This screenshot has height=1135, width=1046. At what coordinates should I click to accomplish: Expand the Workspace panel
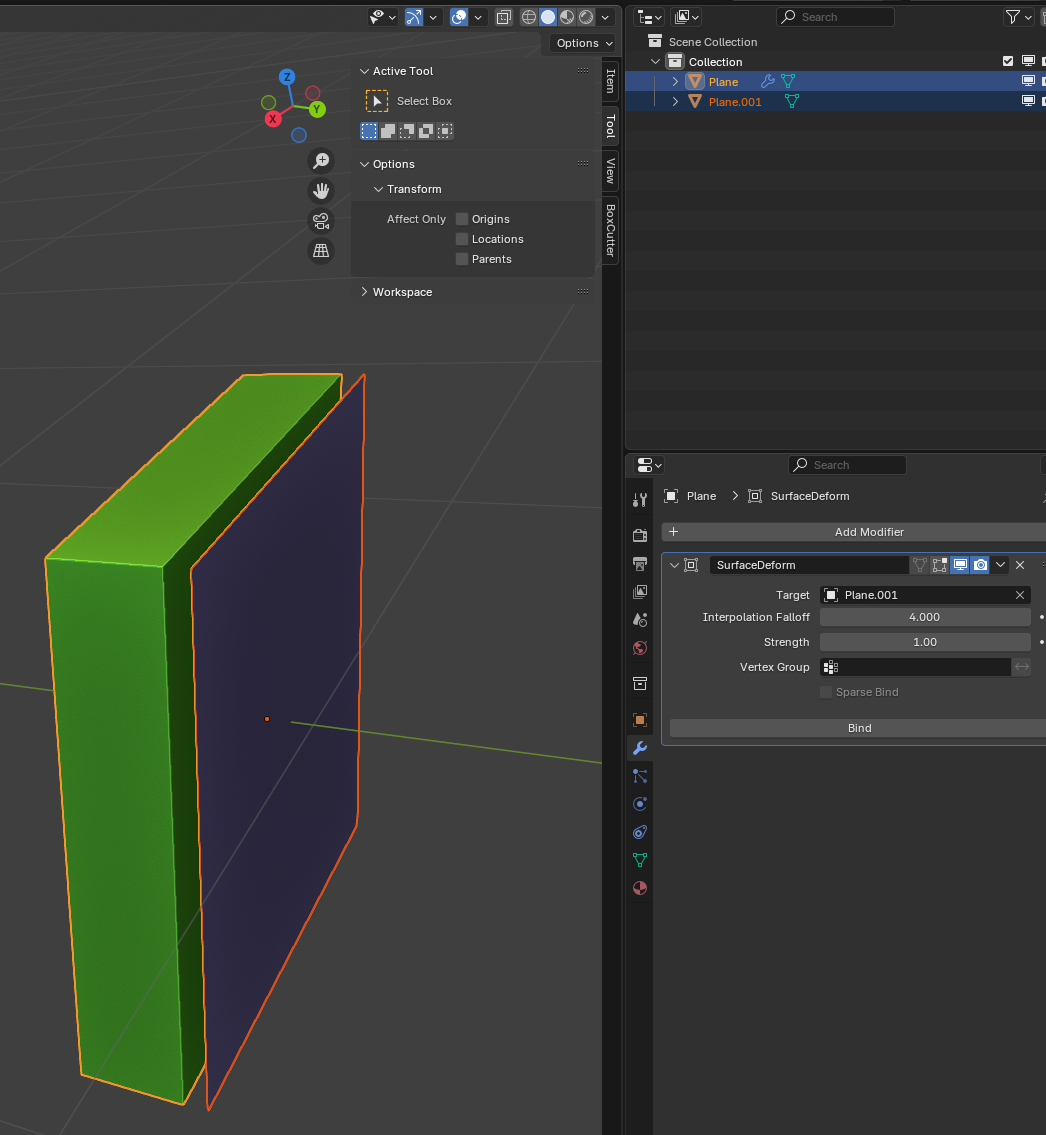point(402,292)
